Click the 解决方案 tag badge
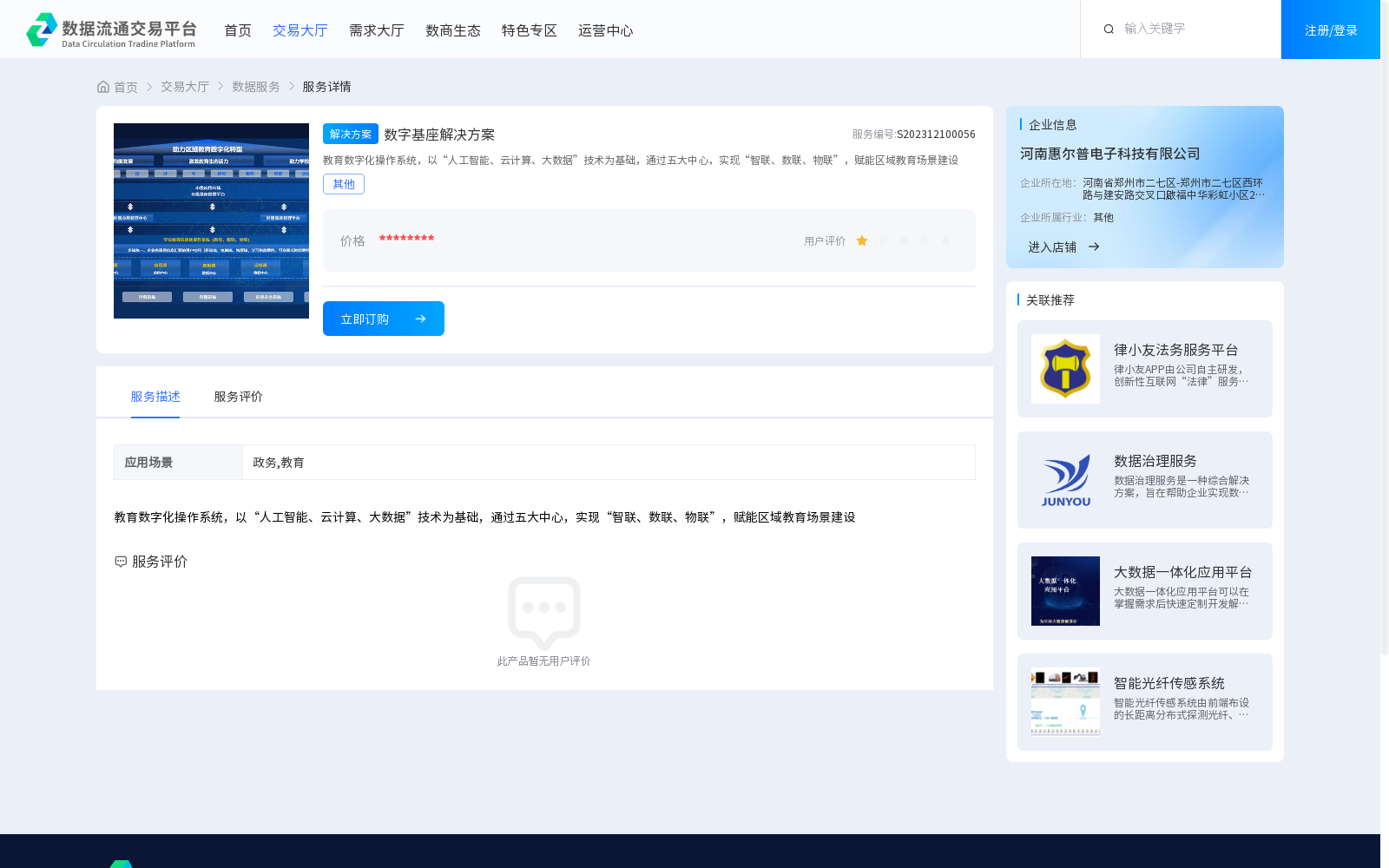Image resolution: width=1389 pixels, height=868 pixels. pos(351,134)
